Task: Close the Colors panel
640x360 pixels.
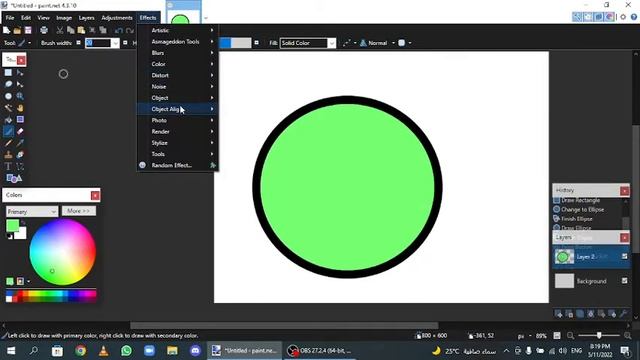Action: pos(95,196)
